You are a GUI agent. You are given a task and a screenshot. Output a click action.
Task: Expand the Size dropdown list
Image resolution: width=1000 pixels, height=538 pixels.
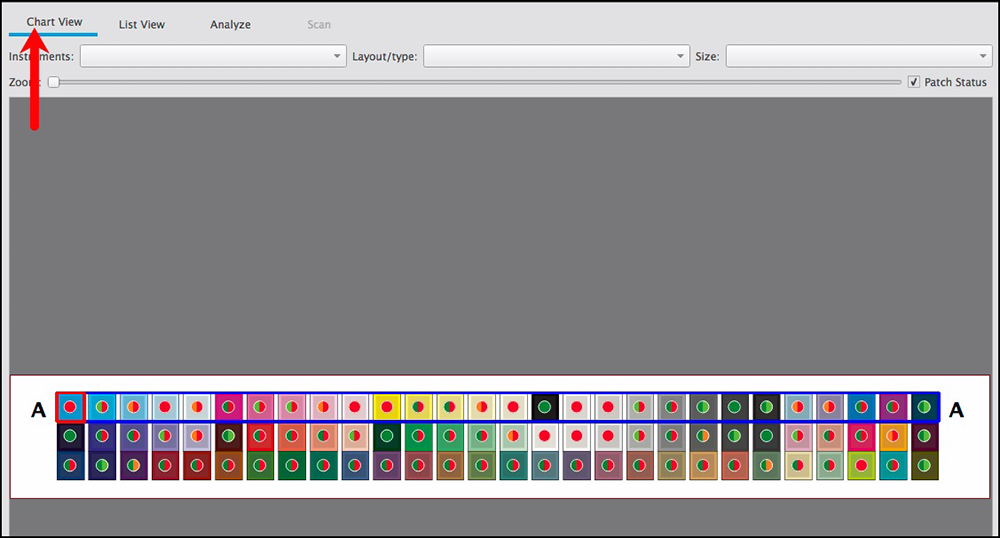click(x=857, y=57)
